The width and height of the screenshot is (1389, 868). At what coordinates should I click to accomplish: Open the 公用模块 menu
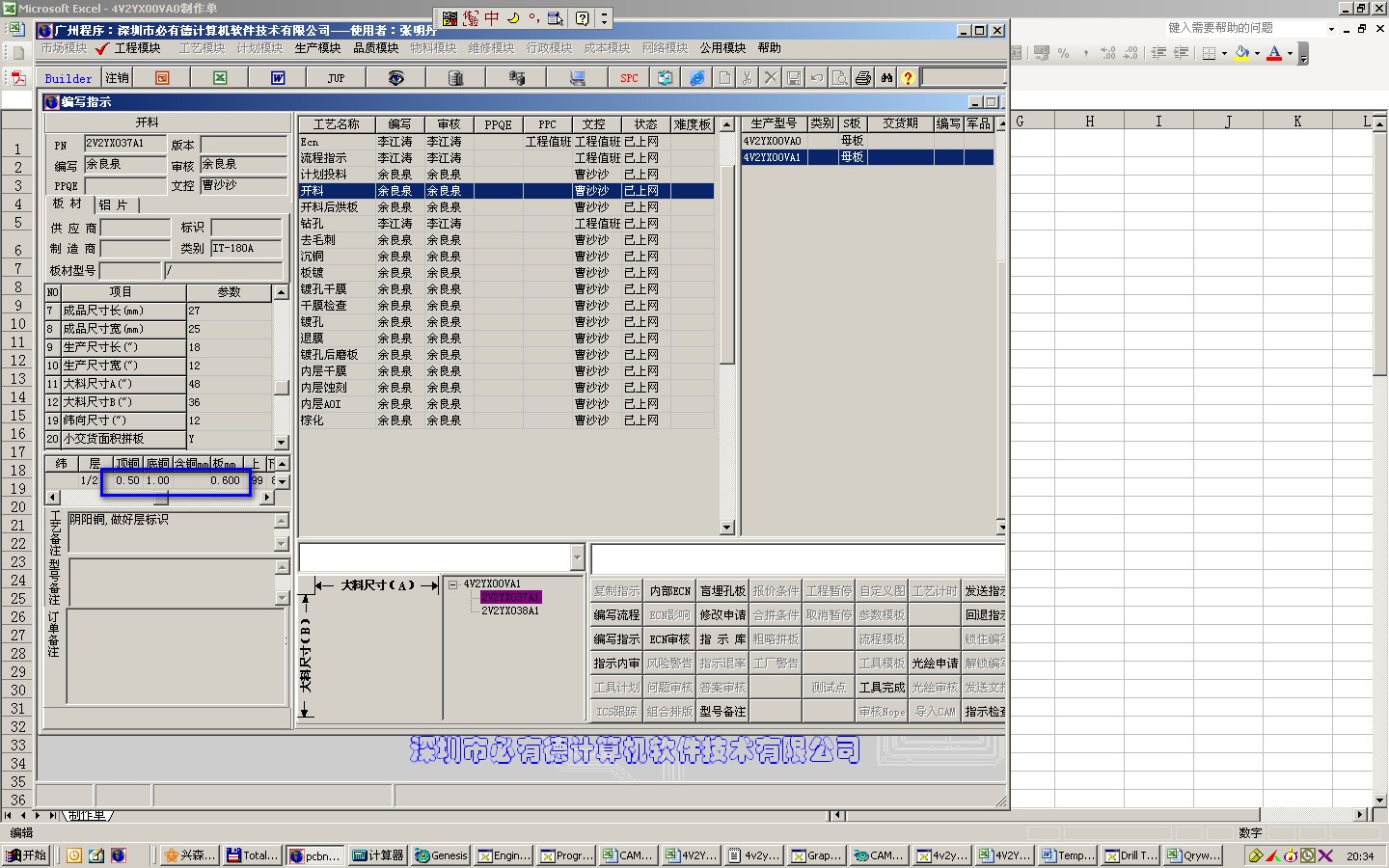[722, 48]
